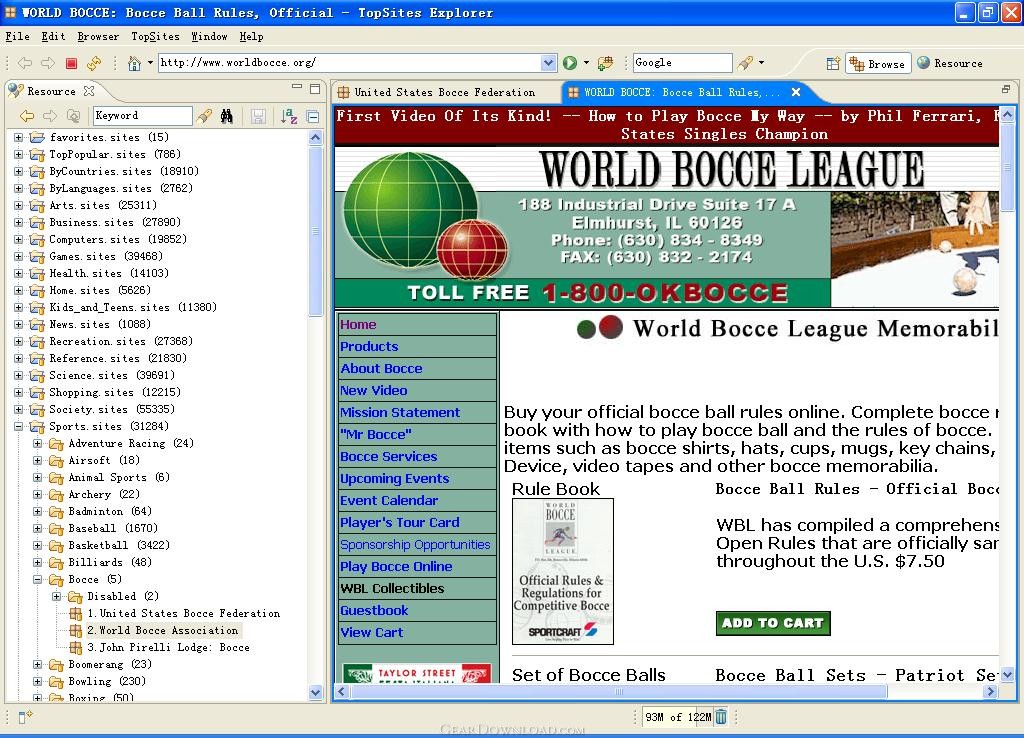Click flashlight icon next to the Keyword field
The height and width of the screenshot is (738, 1024).
[204, 116]
